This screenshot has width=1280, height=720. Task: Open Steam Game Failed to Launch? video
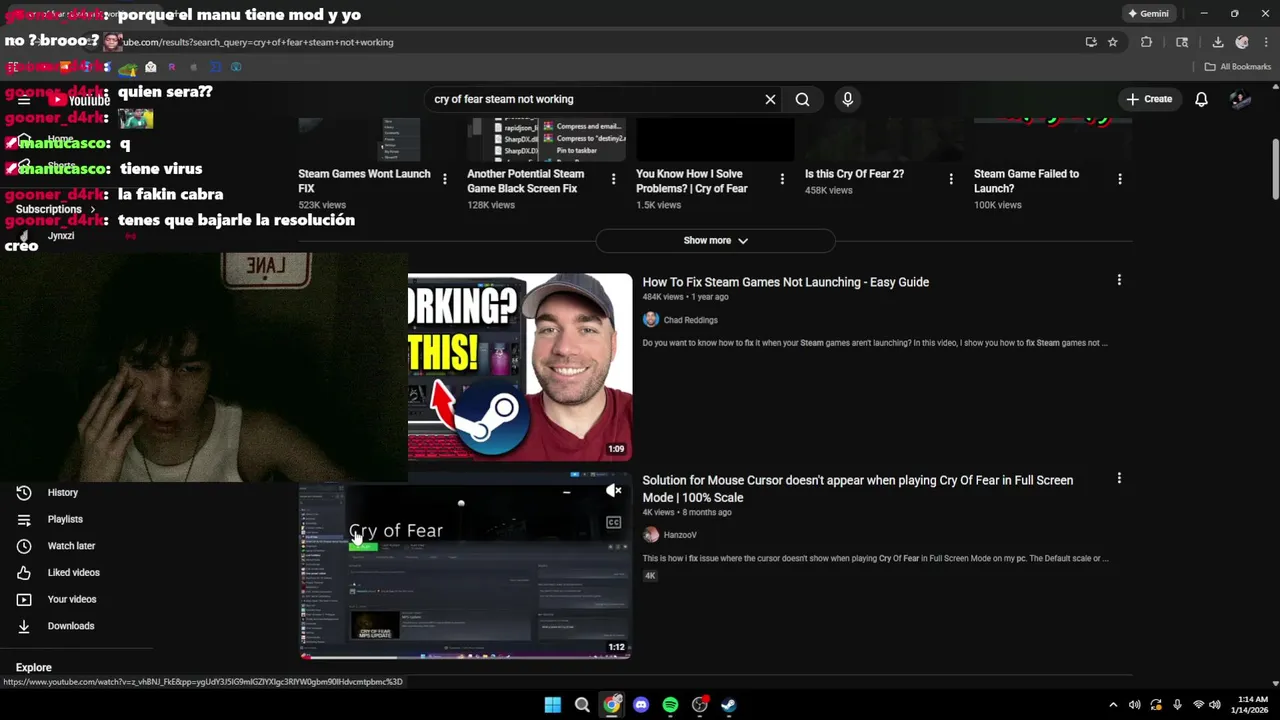point(1026,181)
